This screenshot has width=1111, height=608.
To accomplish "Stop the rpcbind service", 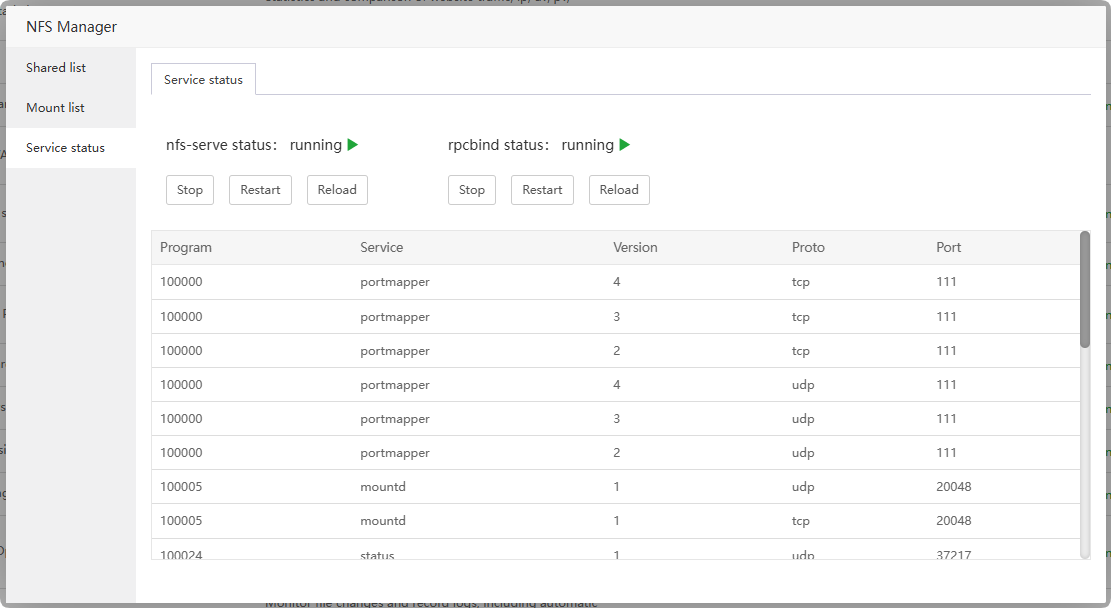I will coord(472,190).
